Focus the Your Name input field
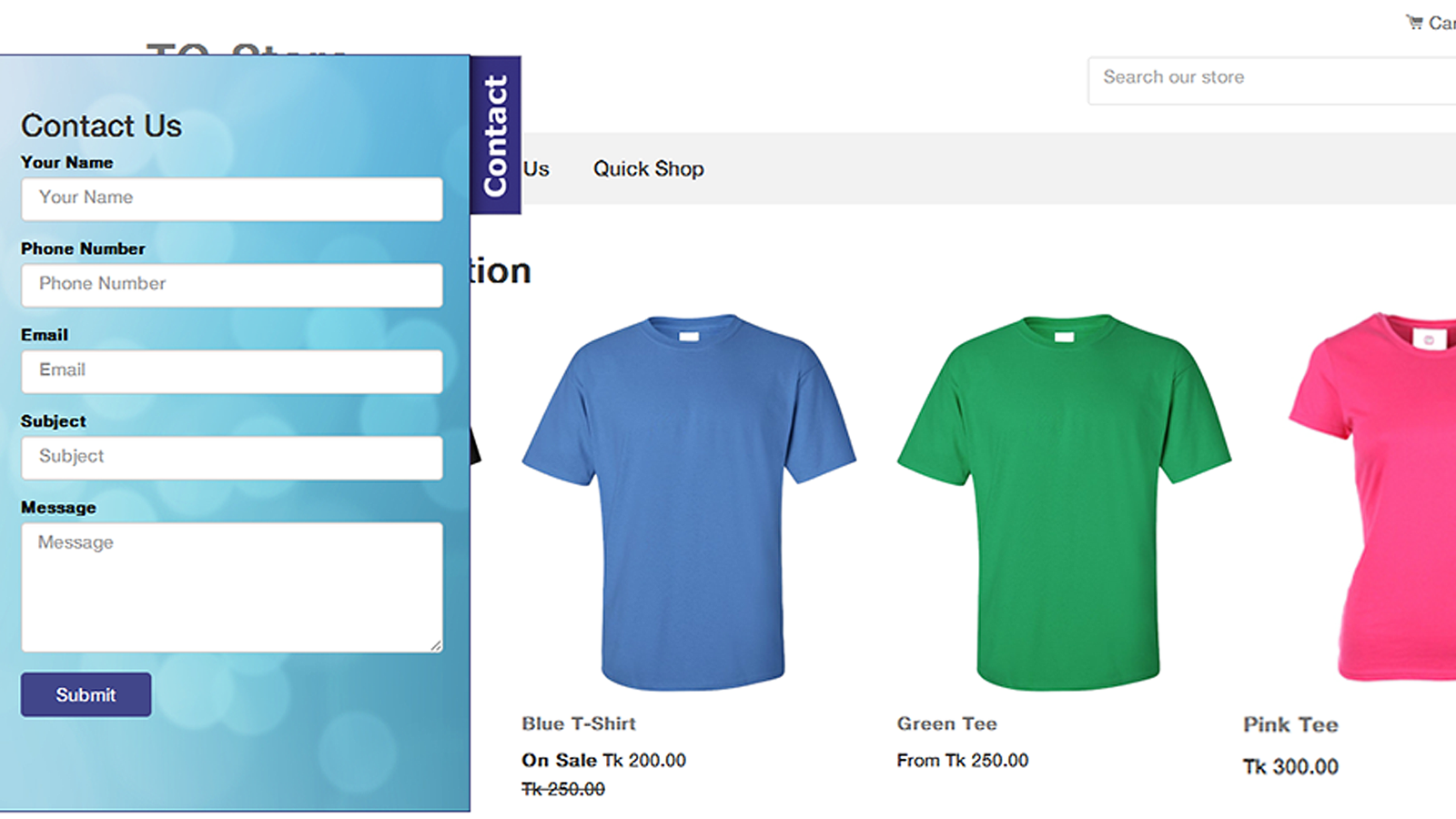Viewport: 1456px width, 819px height. [232, 198]
